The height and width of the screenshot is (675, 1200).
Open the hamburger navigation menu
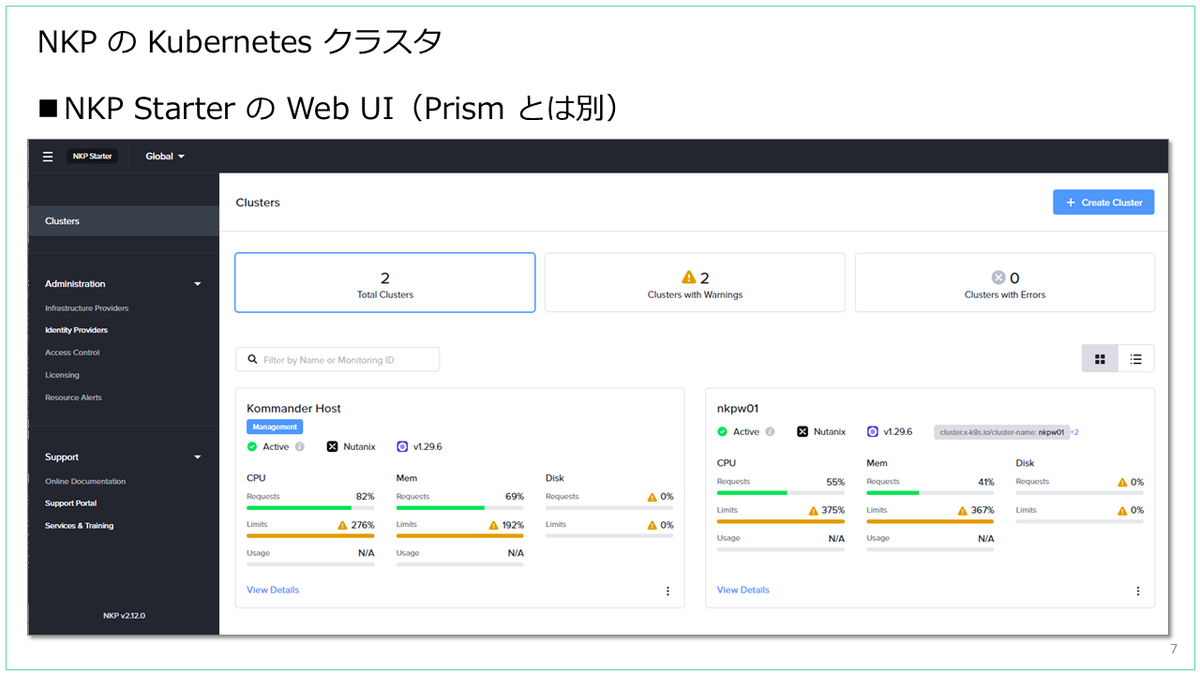[47, 156]
